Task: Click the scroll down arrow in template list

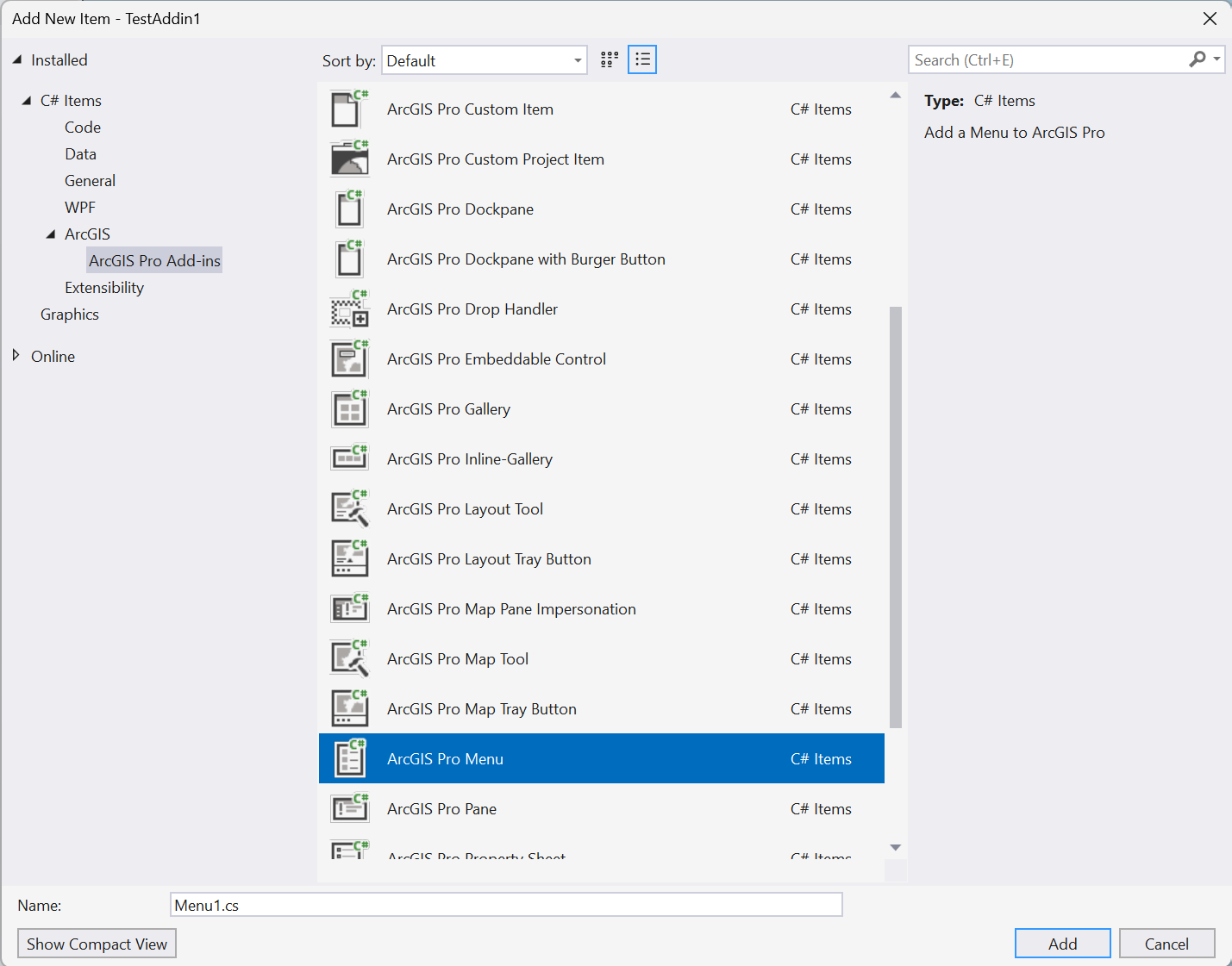Action: pyautogui.click(x=896, y=848)
